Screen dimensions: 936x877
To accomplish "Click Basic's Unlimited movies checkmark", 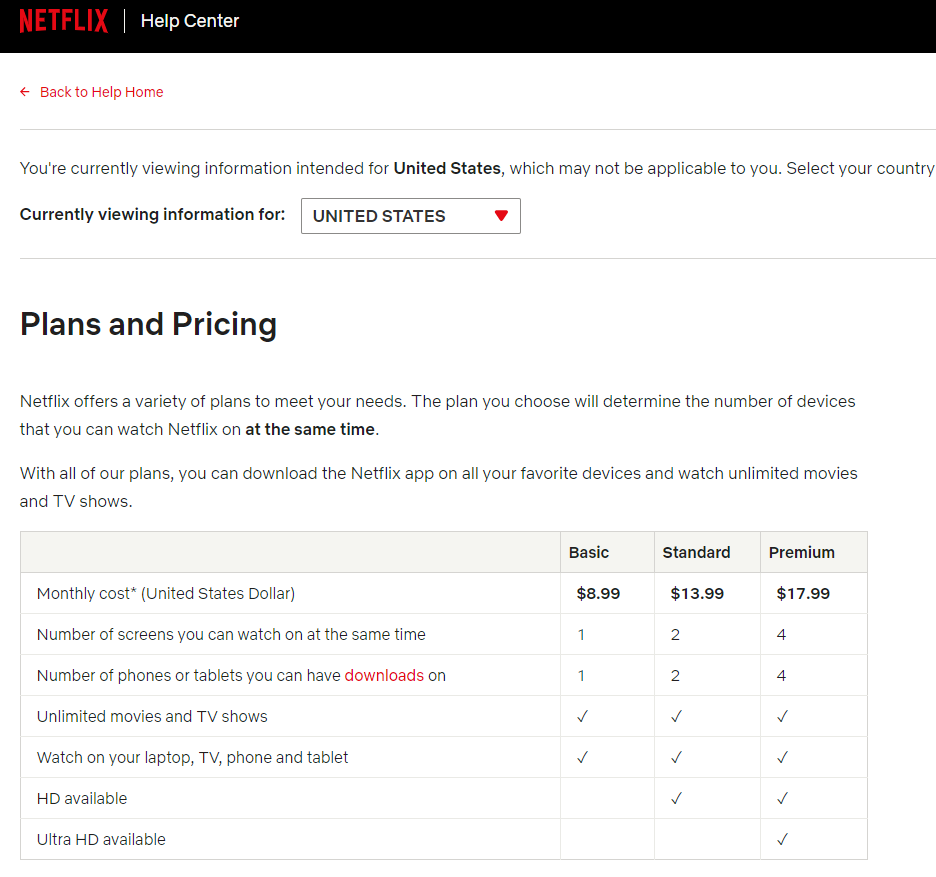I will tap(582, 716).
